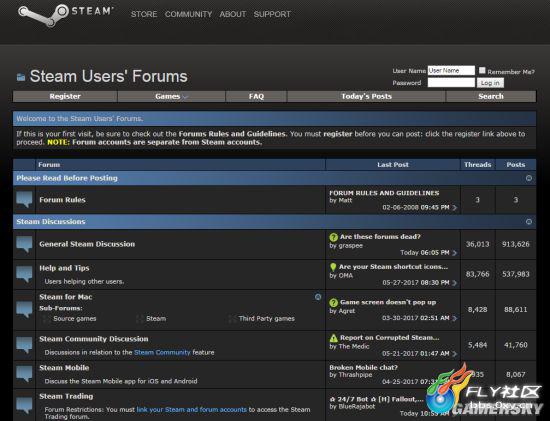Click the 83,766 threads count cell
The image size is (550, 421).
click(x=477, y=274)
